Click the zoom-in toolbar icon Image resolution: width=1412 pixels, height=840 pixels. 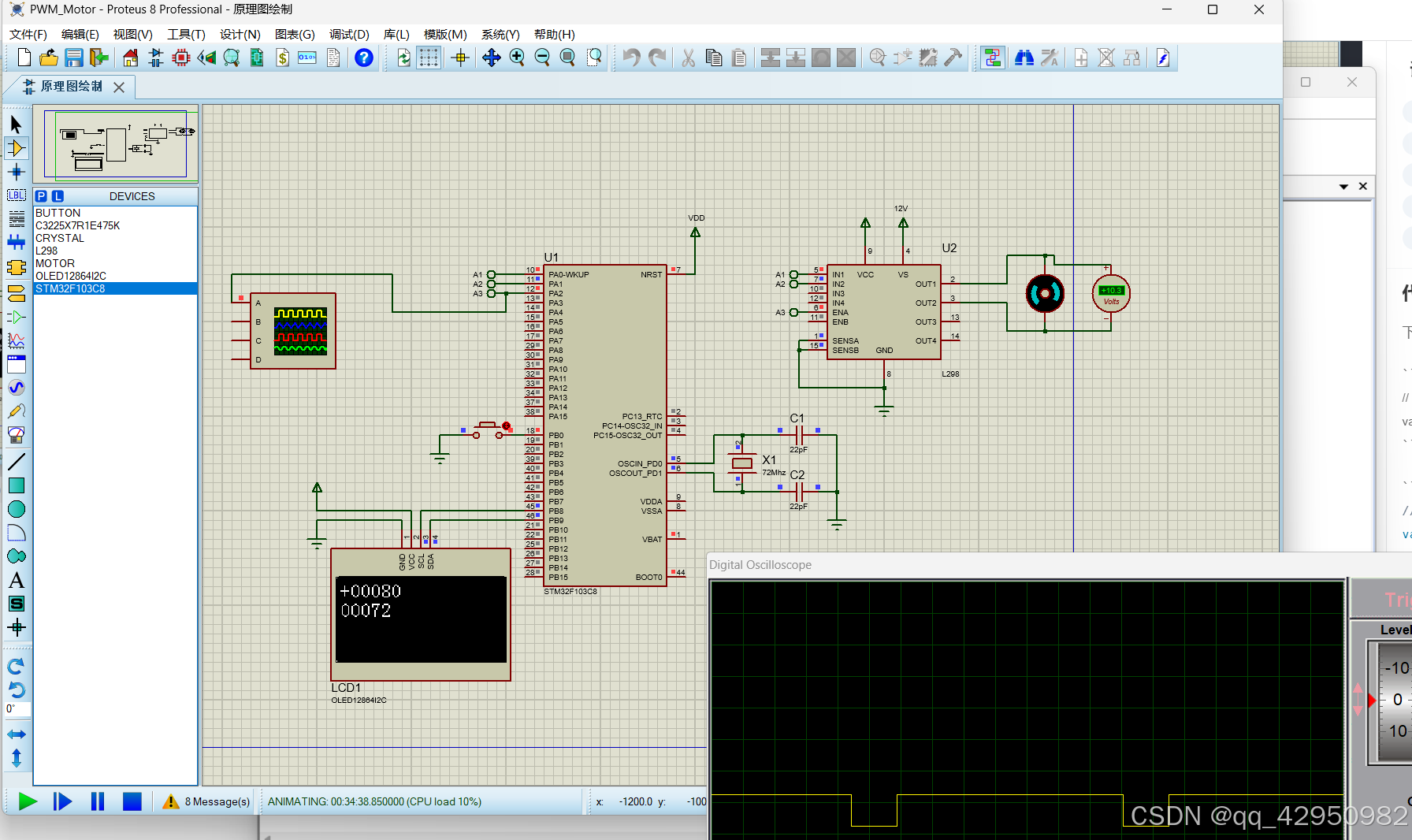[517, 58]
